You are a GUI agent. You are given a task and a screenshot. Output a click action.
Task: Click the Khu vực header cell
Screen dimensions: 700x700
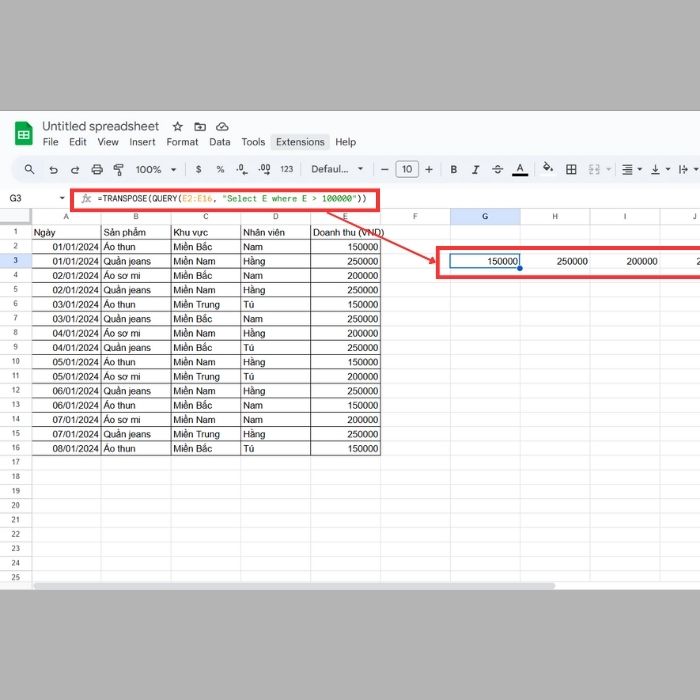[206, 232]
